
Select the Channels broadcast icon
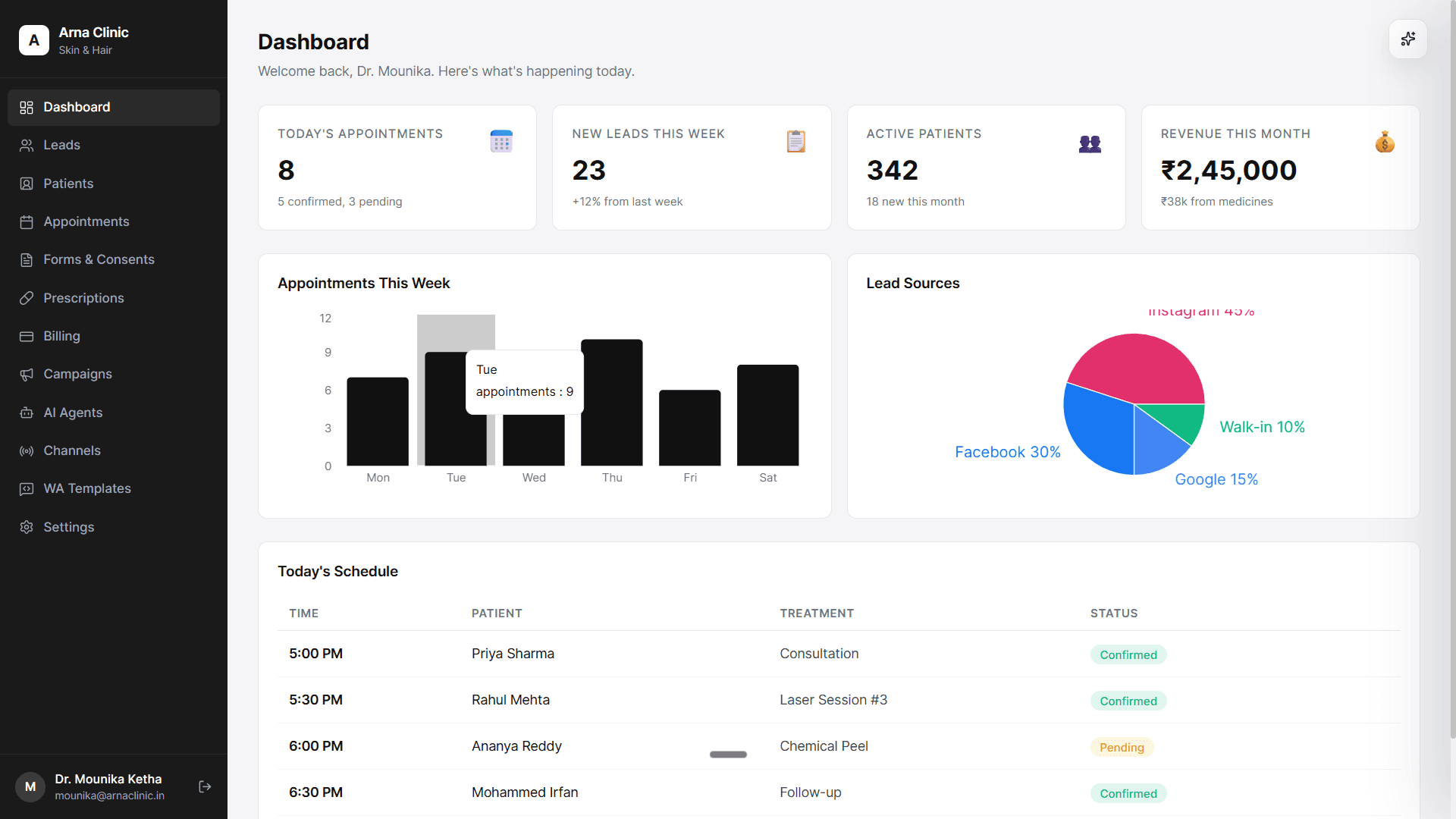(27, 450)
